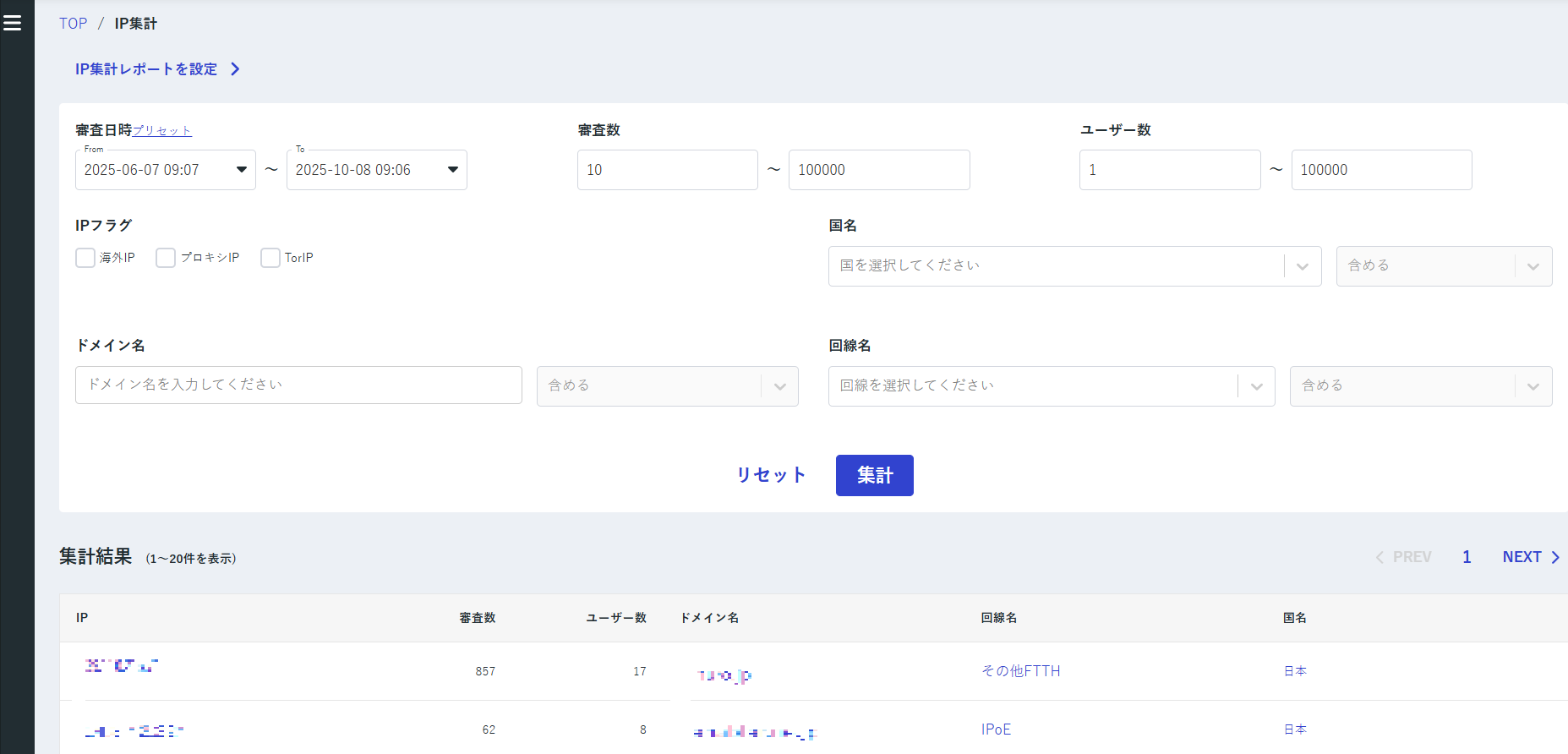The image size is (1568, 754).
Task: Click the 回線名 table column header
Action: coord(999,618)
